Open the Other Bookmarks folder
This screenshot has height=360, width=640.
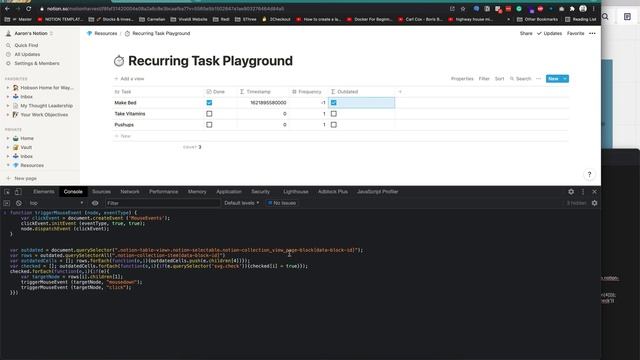pos(537,19)
